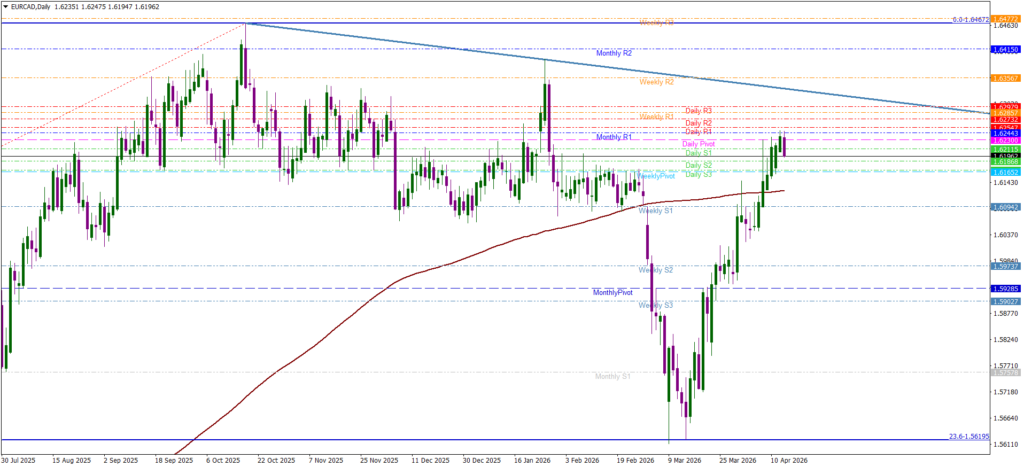Click the cyan 1.61652 price tag
Viewport: 1024px width, 467px height.
[x=1005, y=172]
